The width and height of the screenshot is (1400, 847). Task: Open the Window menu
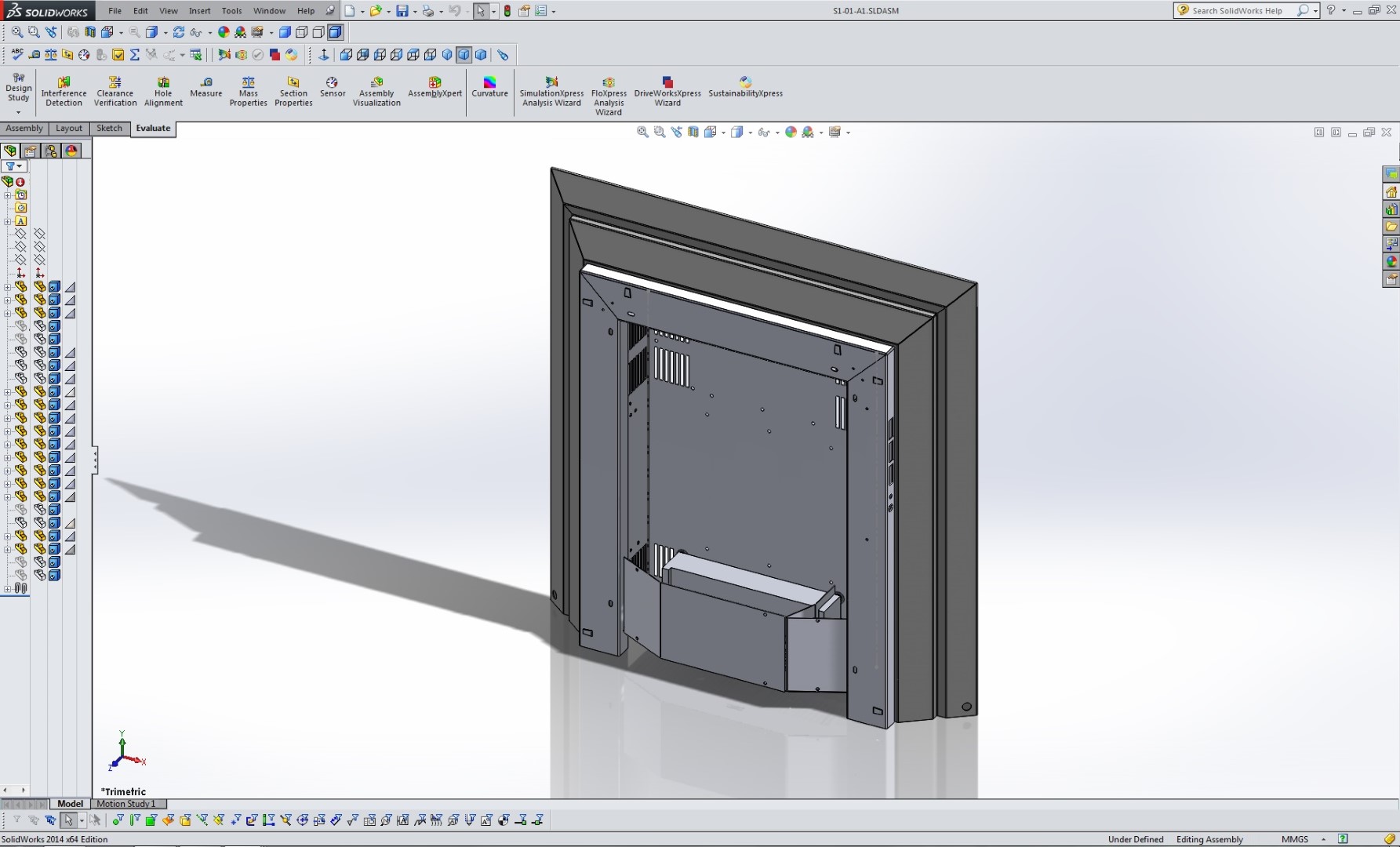pos(269,11)
